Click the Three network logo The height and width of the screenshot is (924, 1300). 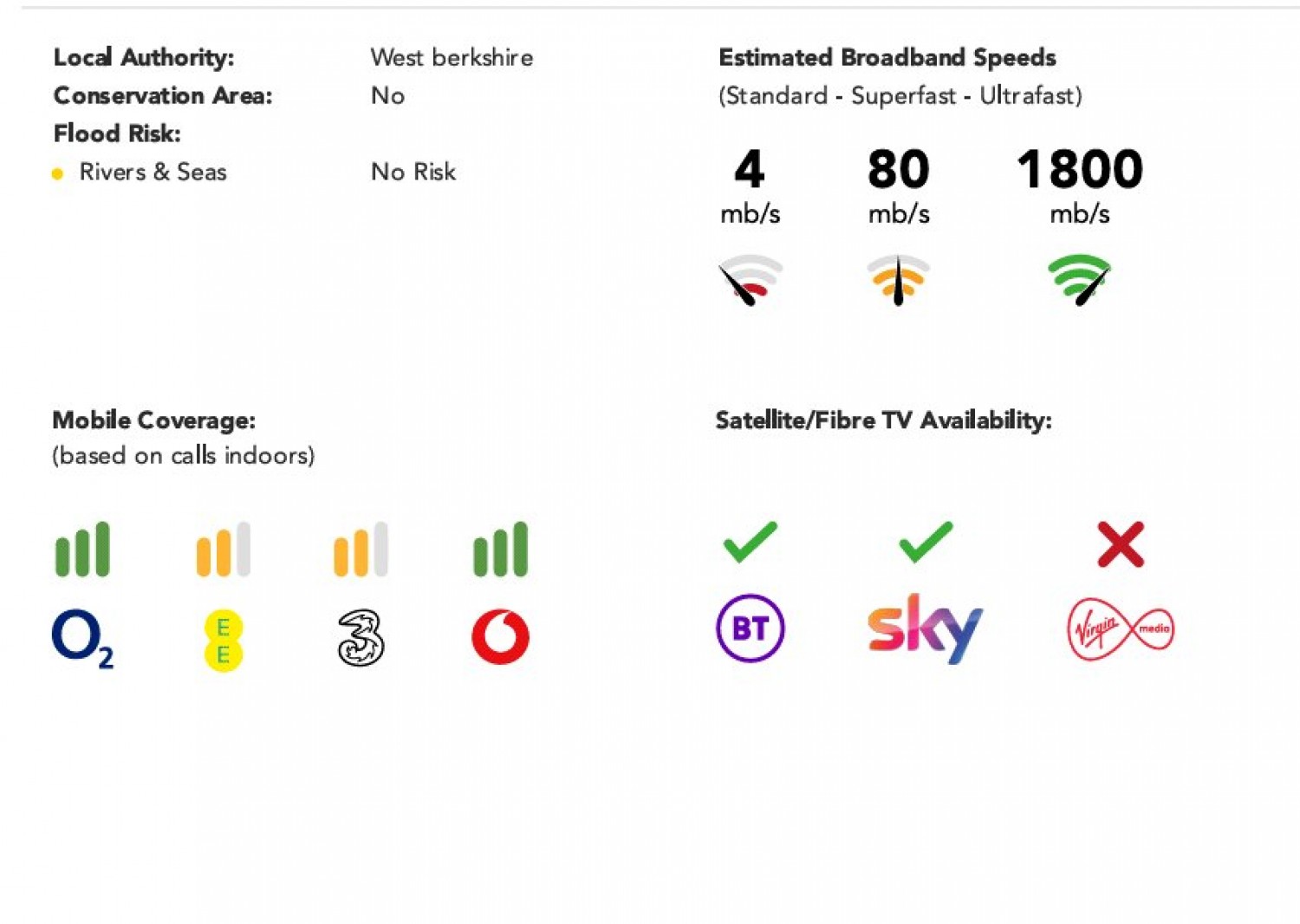361,638
